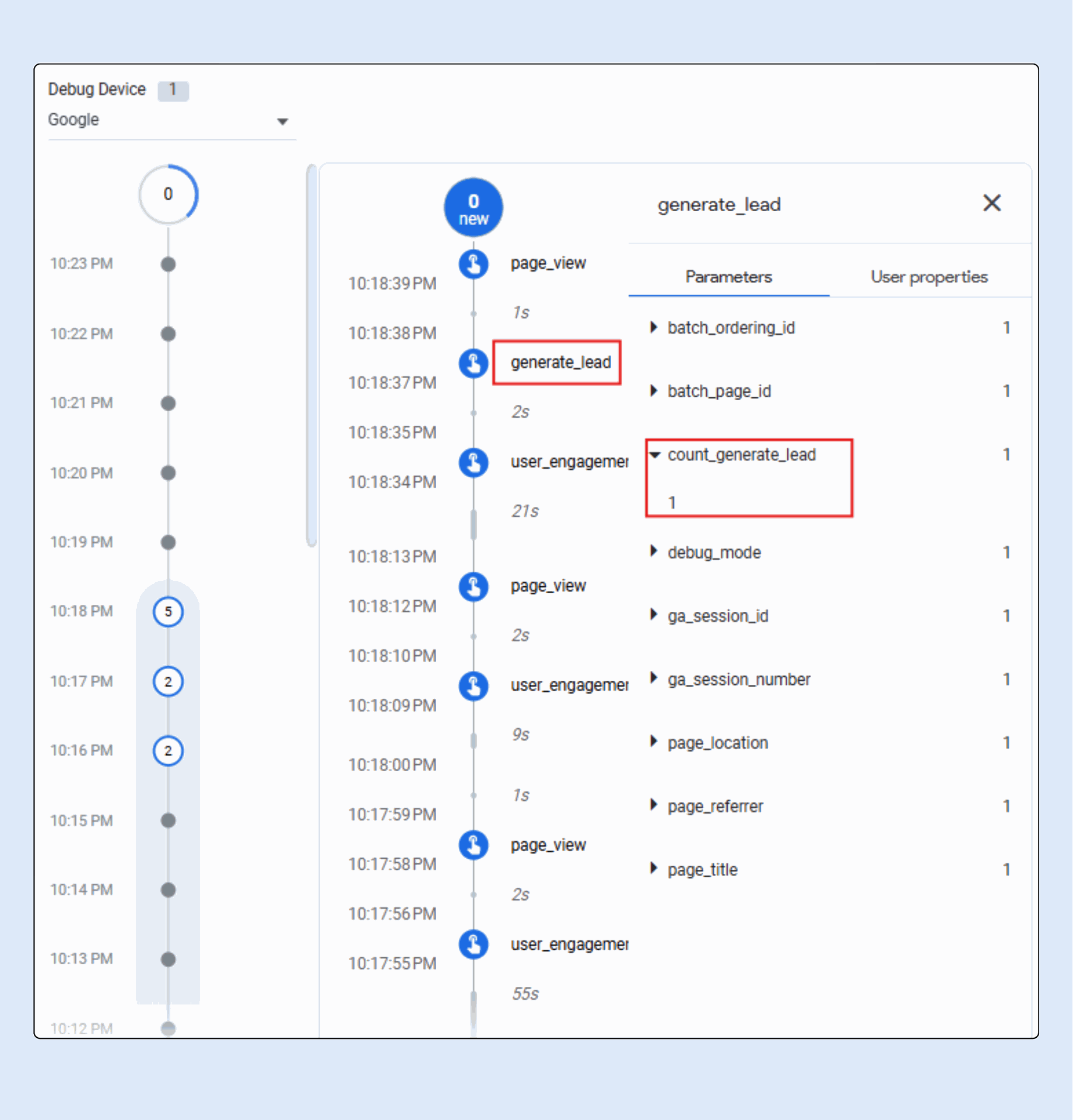The image size is (1073, 1120).
Task: Select the 10:17 PM marker with 2 events
Action: coord(168,681)
